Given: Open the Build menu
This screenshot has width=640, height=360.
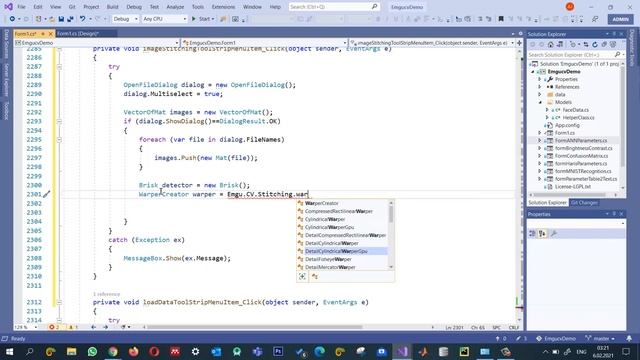Looking at the screenshot, I should (112, 7).
